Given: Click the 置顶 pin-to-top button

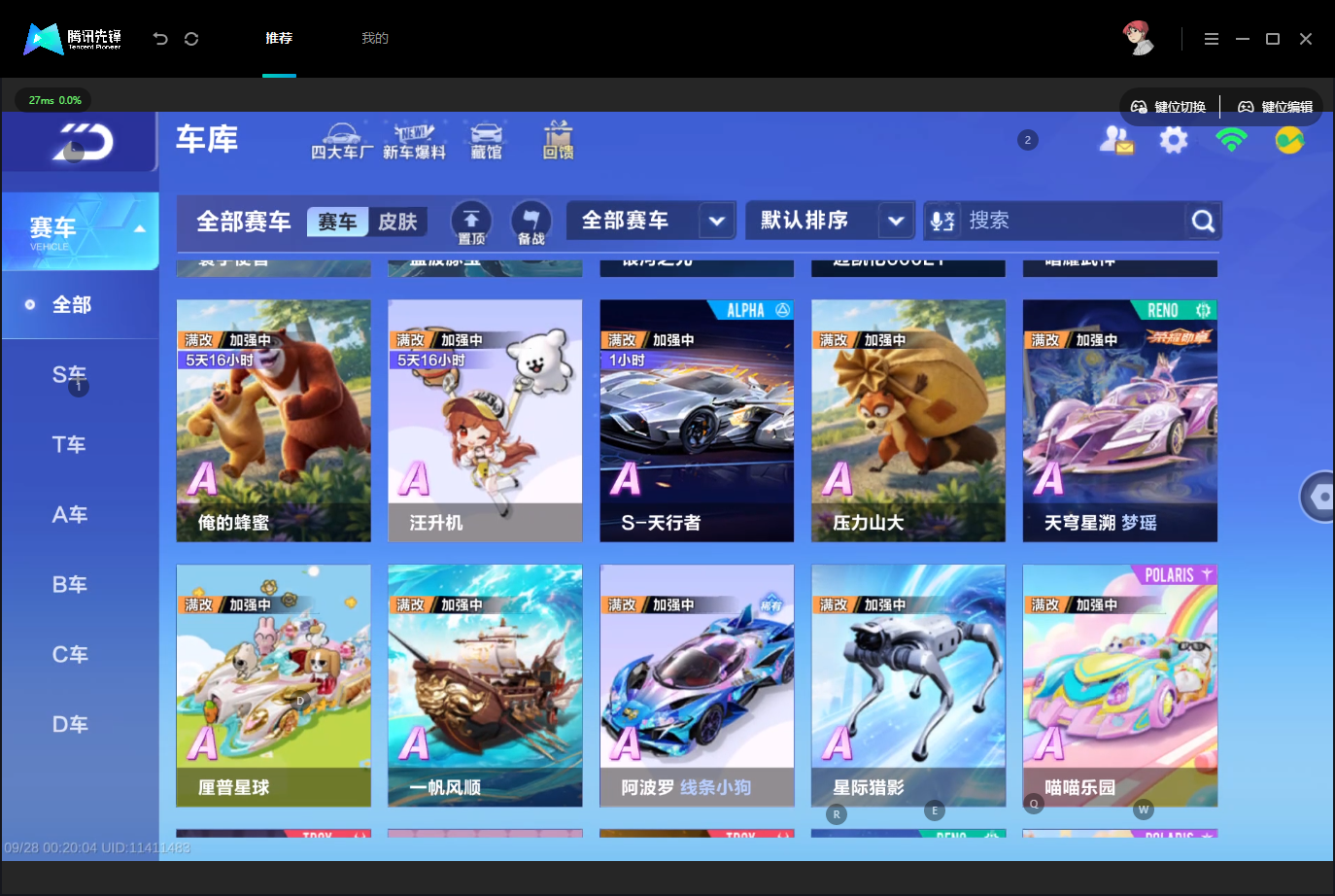Looking at the screenshot, I should 471,223.
